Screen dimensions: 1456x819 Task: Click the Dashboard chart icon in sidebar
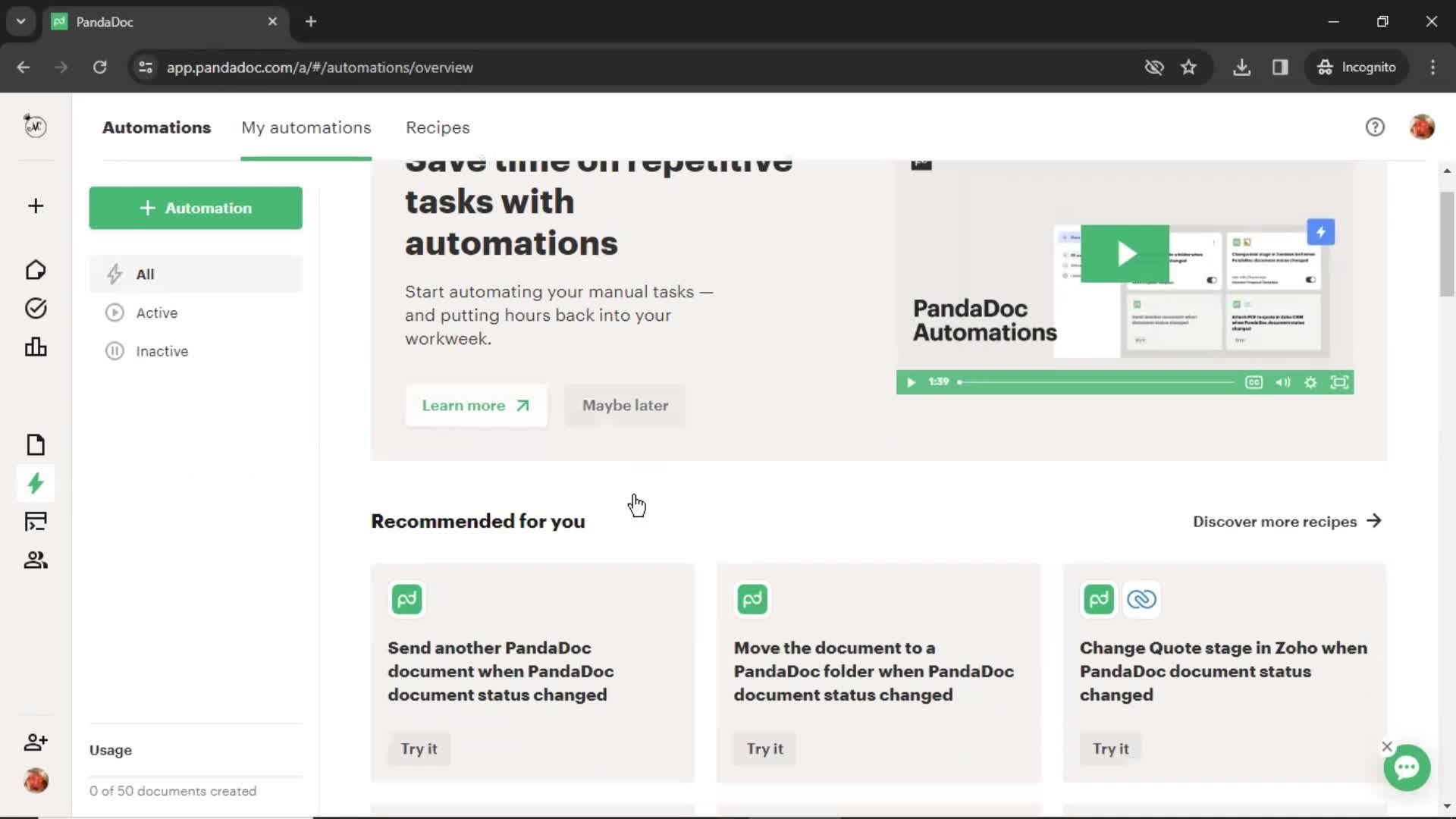tap(35, 346)
